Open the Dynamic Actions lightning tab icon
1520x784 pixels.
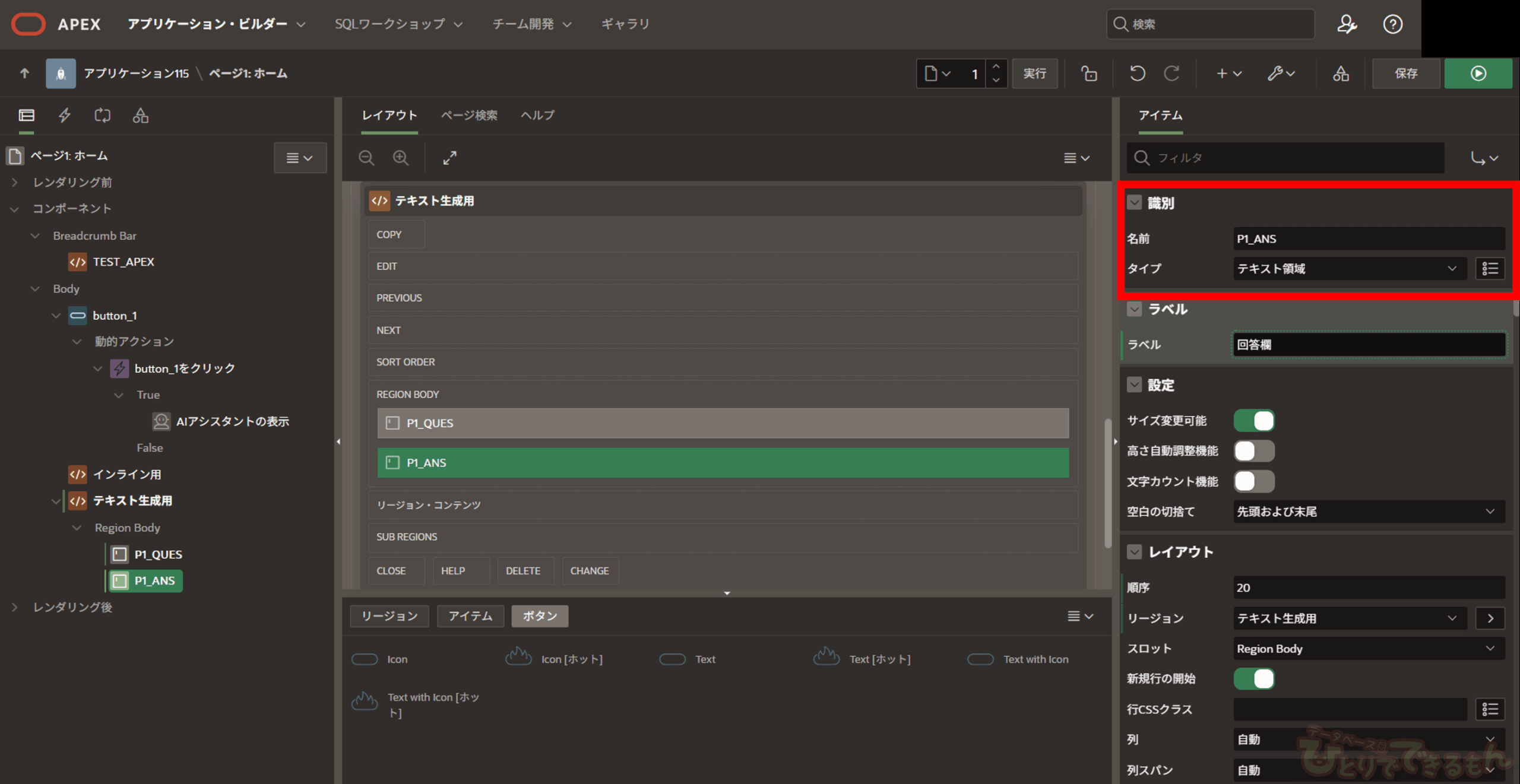[64, 115]
